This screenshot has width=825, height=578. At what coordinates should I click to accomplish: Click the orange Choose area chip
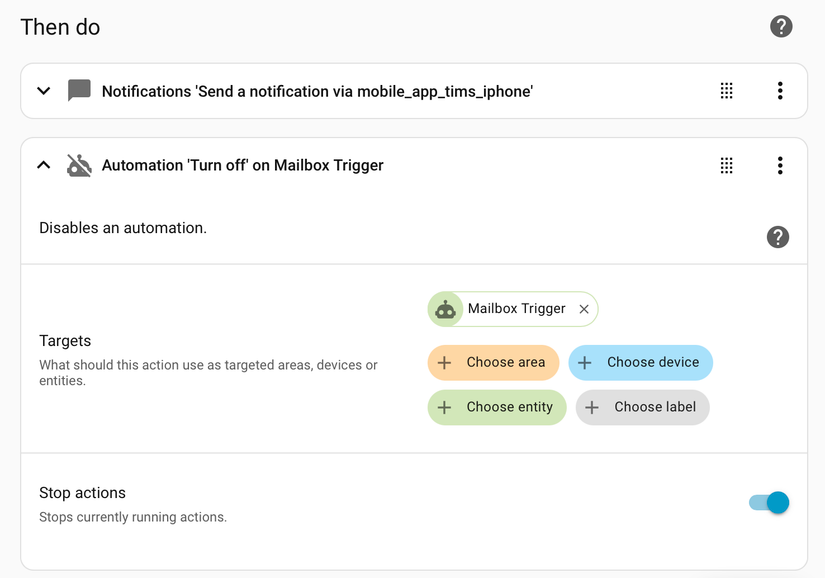493,362
